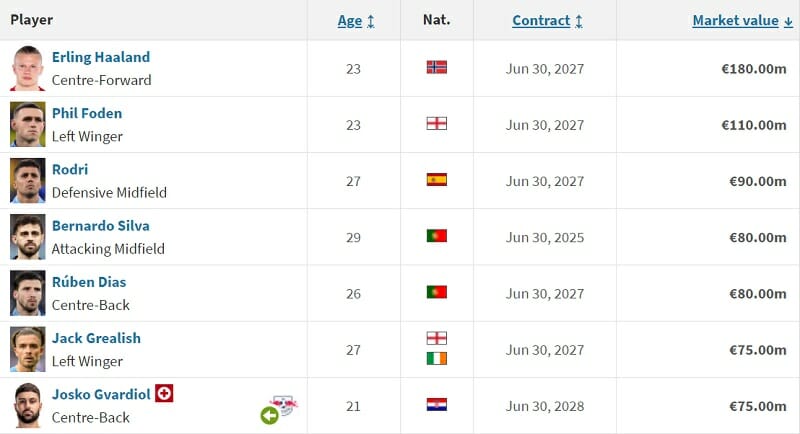Screen dimensions: 800x434
Task: Click Jack Grealish's portrait thumbnail
Action: click(x=28, y=349)
